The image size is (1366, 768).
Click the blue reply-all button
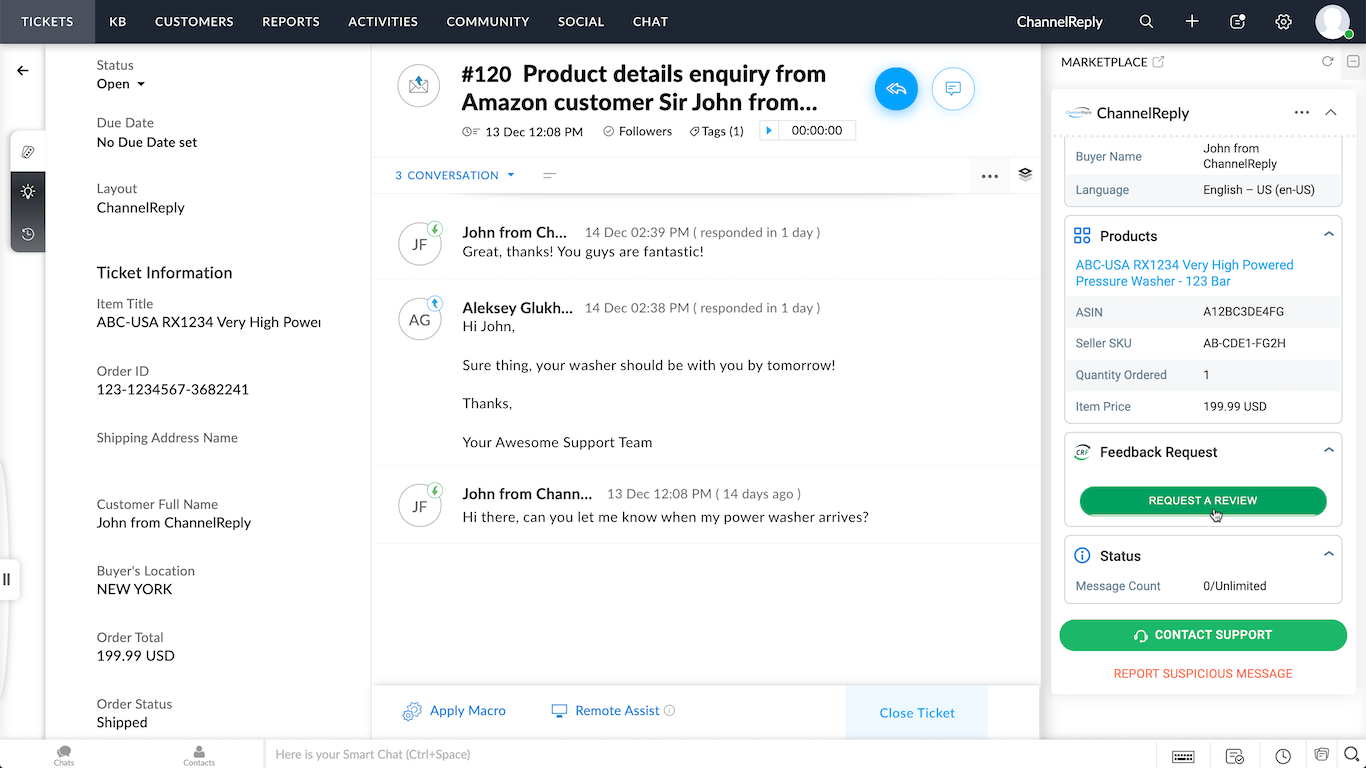(896, 89)
